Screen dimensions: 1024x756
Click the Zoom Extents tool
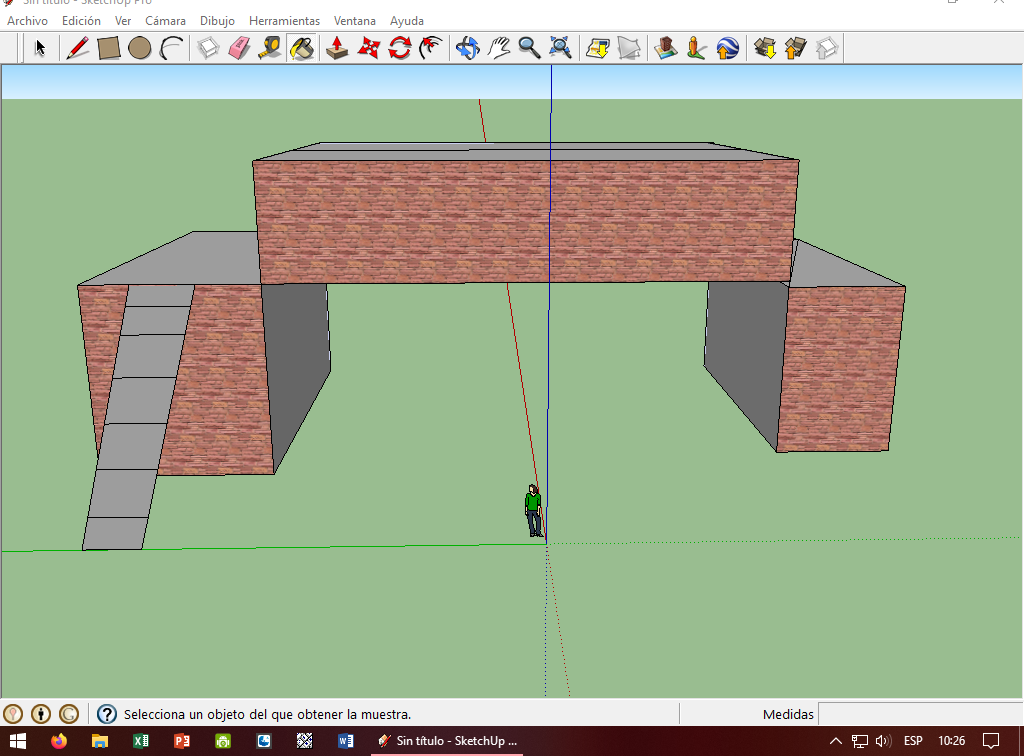click(x=560, y=48)
